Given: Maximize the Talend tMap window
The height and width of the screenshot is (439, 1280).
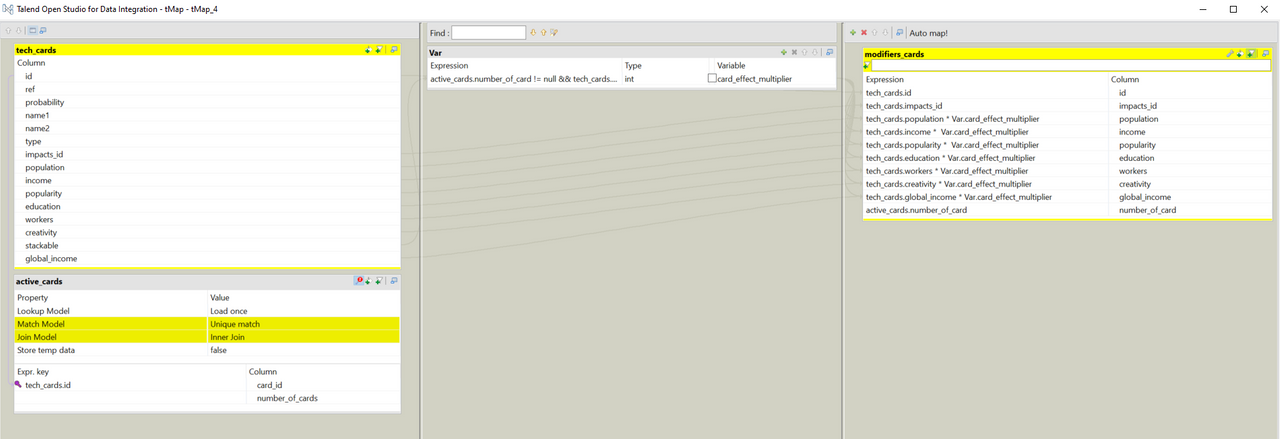Looking at the screenshot, I should (x=1233, y=9).
